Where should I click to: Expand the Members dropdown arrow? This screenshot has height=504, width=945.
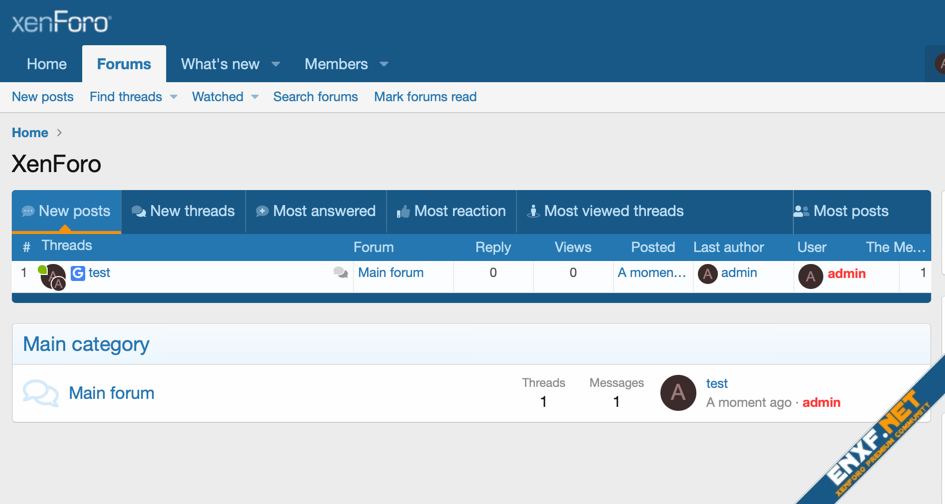(384, 64)
